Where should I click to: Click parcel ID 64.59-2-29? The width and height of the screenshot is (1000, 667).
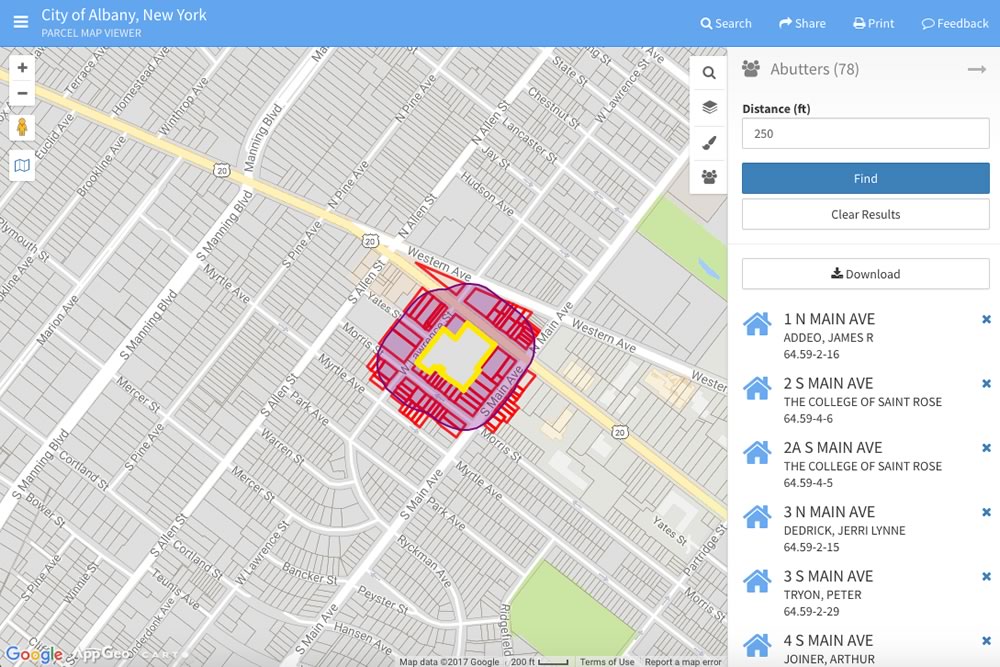pyautogui.click(x=811, y=612)
